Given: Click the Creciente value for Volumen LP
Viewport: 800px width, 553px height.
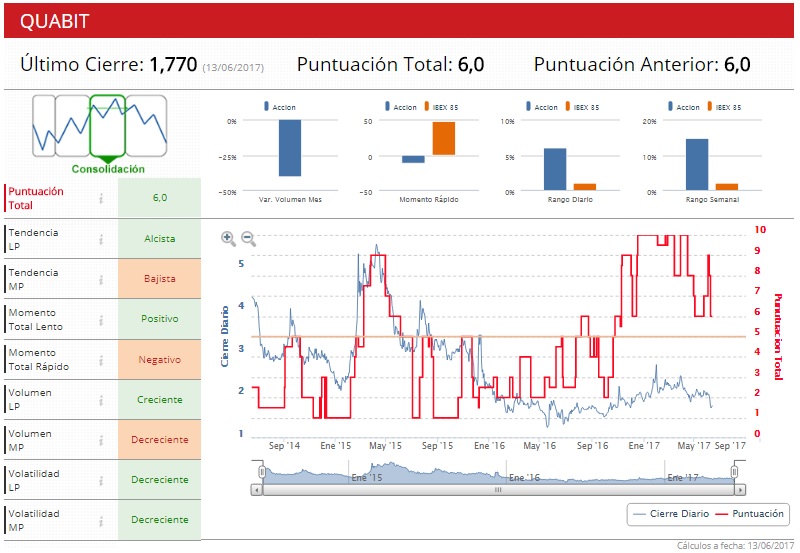Looking at the screenshot, I should pos(160,400).
